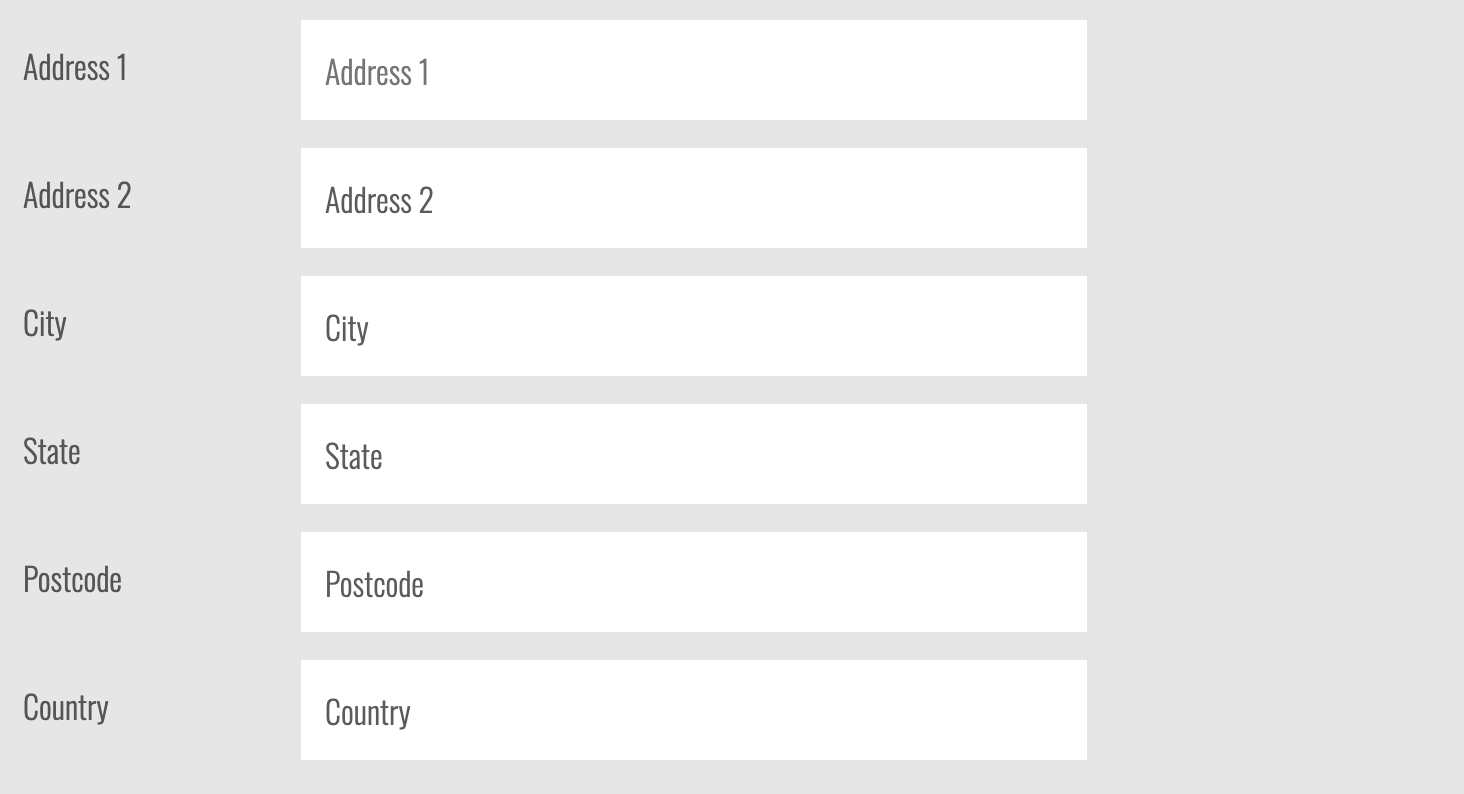Focus the Address 2 text box
Image resolution: width=1464 pixels, height=794 pixels.
click(x=693, y=198)
